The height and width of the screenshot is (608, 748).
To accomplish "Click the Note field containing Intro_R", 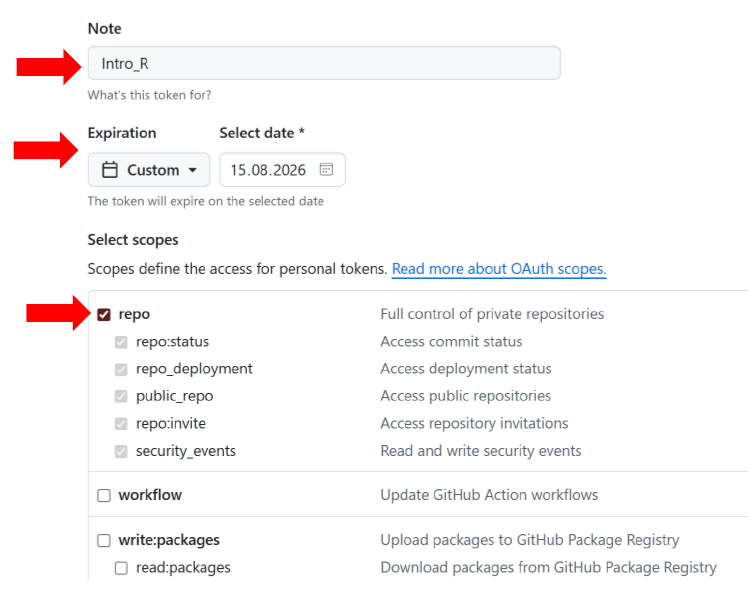I will [x=324, y=63].
